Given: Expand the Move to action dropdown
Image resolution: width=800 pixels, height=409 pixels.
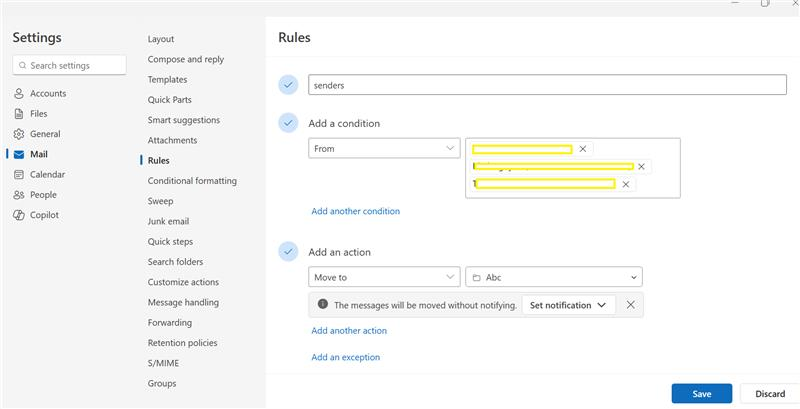Looking at the screenshot, I should tap(384, 277).
